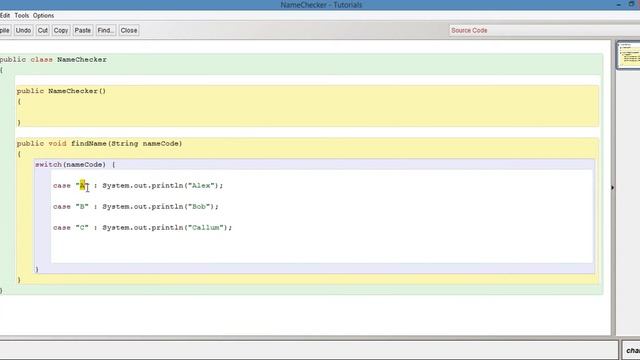This screenshot has width=640, height=360.
Task: Click the NameChecker() constructor line
Action: click(x=61, y=91)
